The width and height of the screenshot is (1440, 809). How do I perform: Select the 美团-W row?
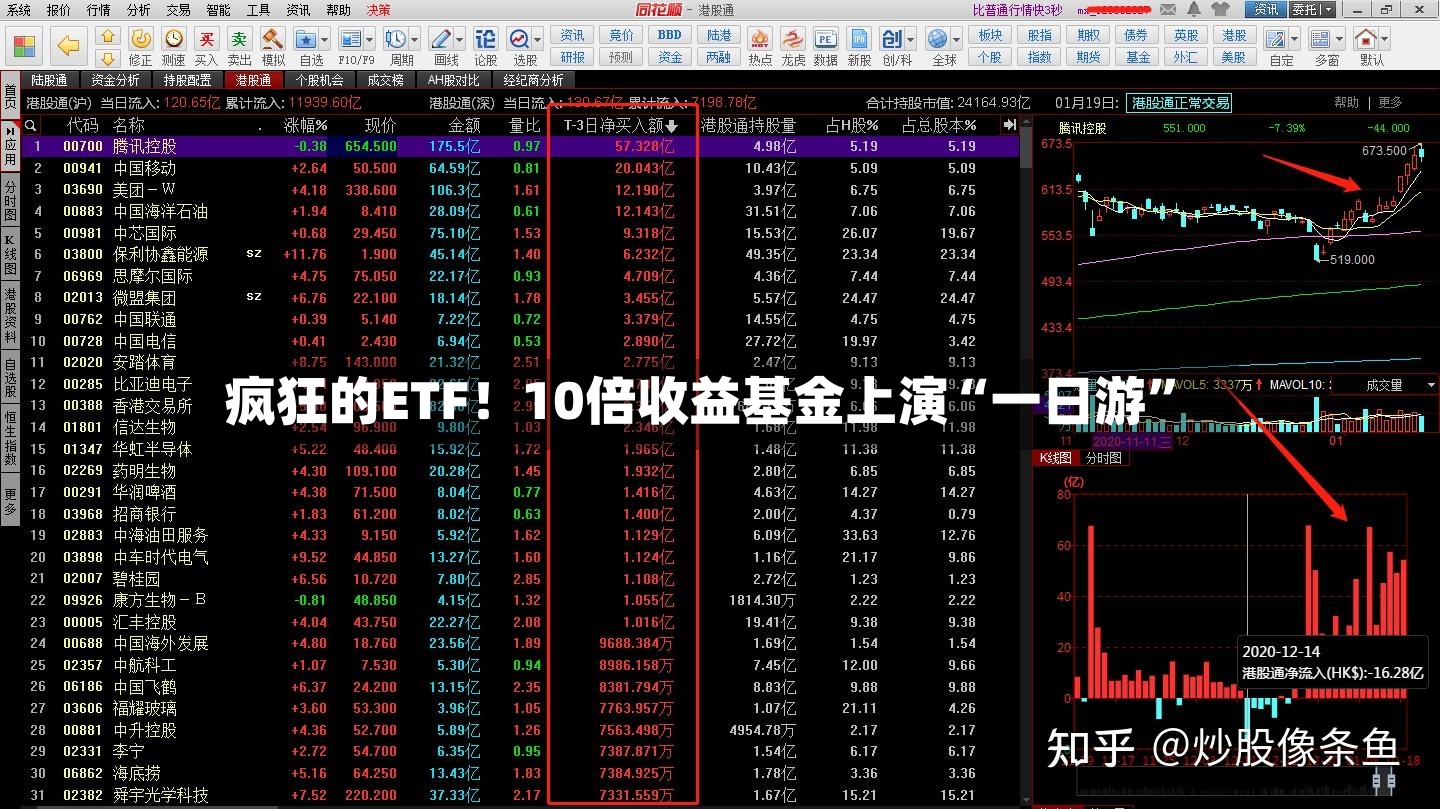coord(522,190)
